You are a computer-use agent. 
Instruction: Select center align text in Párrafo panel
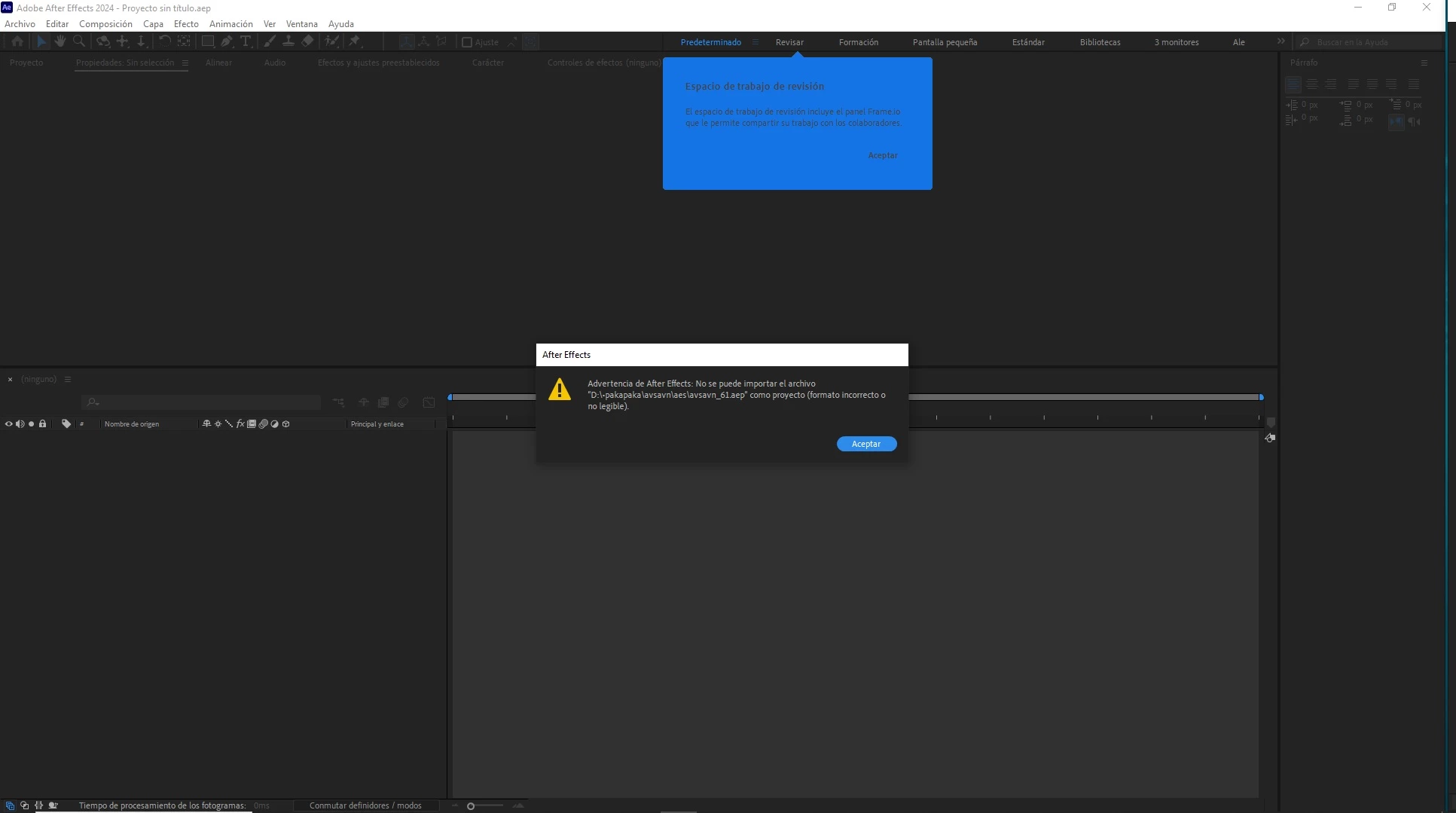point(1312,84)
